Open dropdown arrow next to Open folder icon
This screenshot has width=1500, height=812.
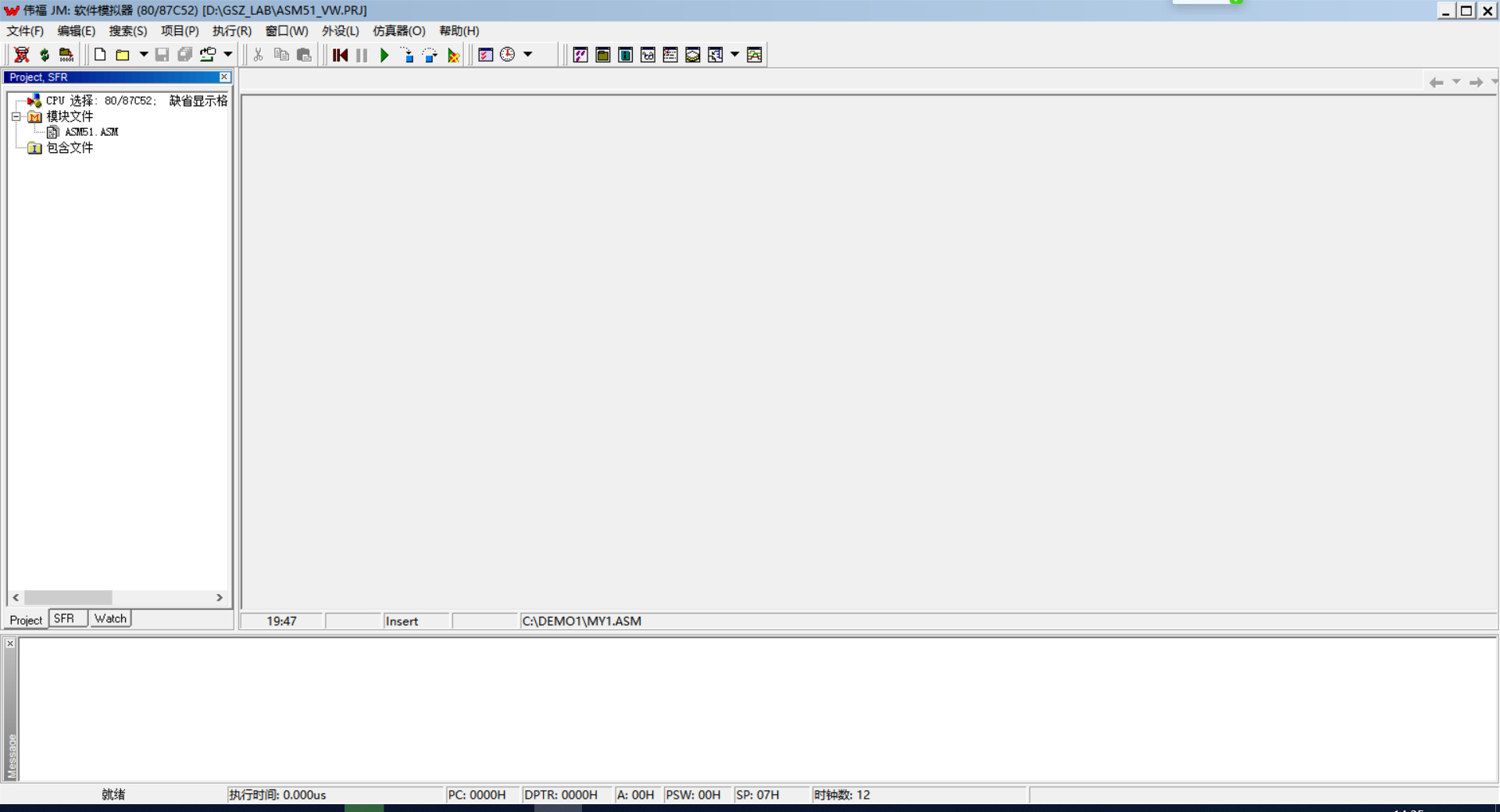coord(144,55)
